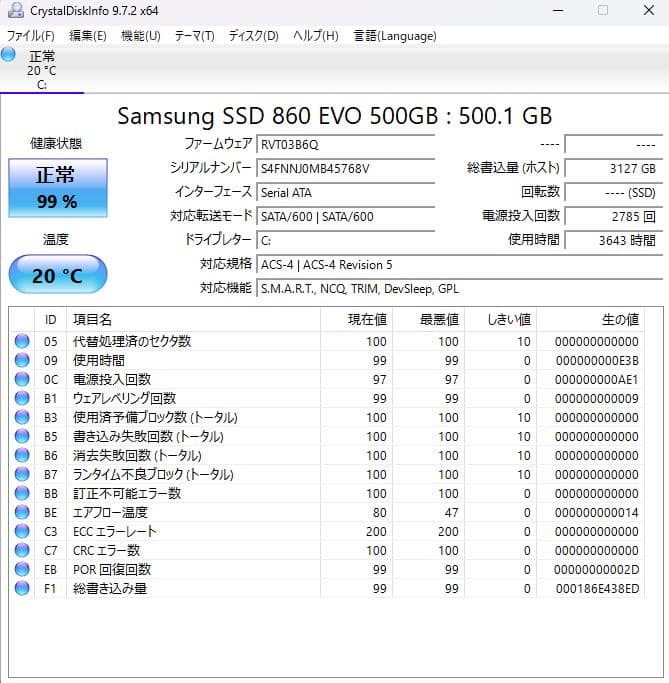Select the 使用済予備ブロック数 (トータル) attribute name
669x683 pixels.
tap(155, 417)
